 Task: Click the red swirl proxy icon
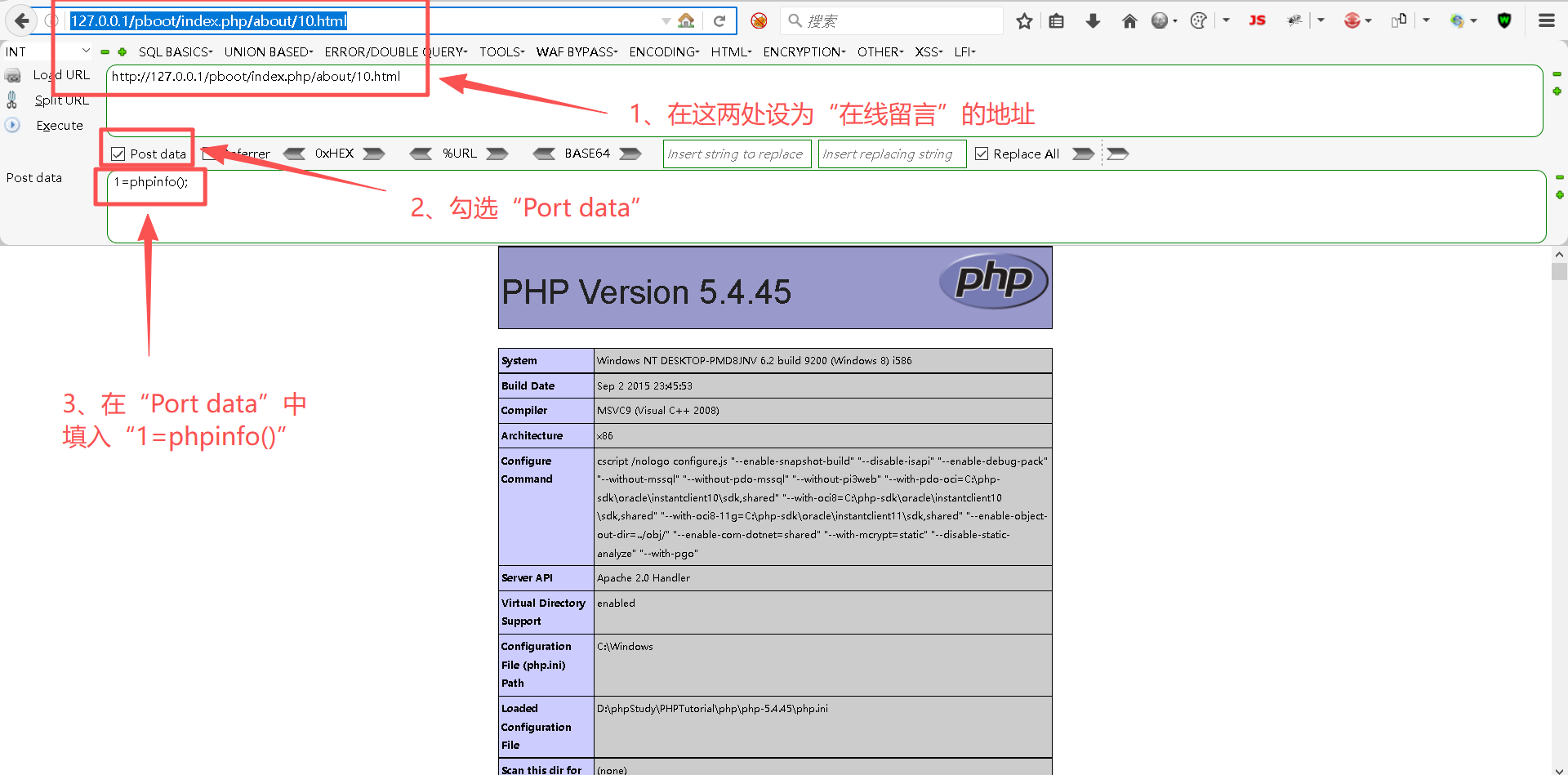point(1352,21)
